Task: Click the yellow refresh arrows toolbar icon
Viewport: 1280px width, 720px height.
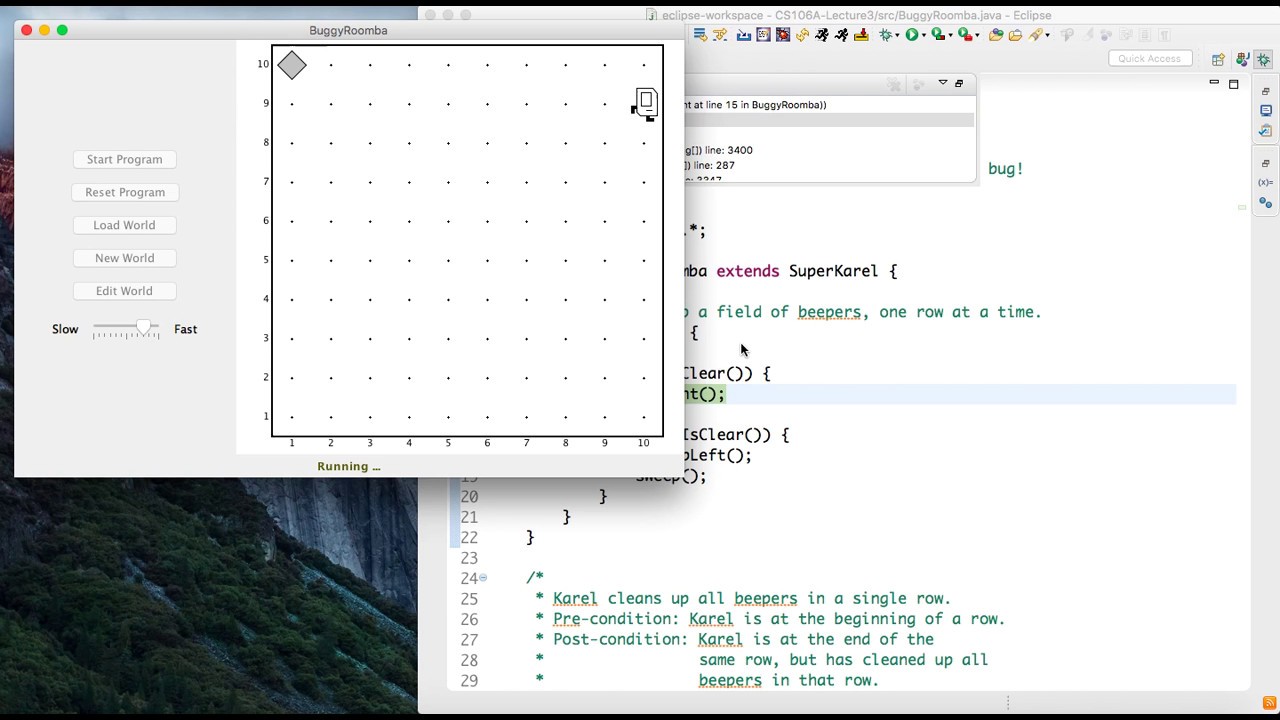Action: tap(802, 35)
